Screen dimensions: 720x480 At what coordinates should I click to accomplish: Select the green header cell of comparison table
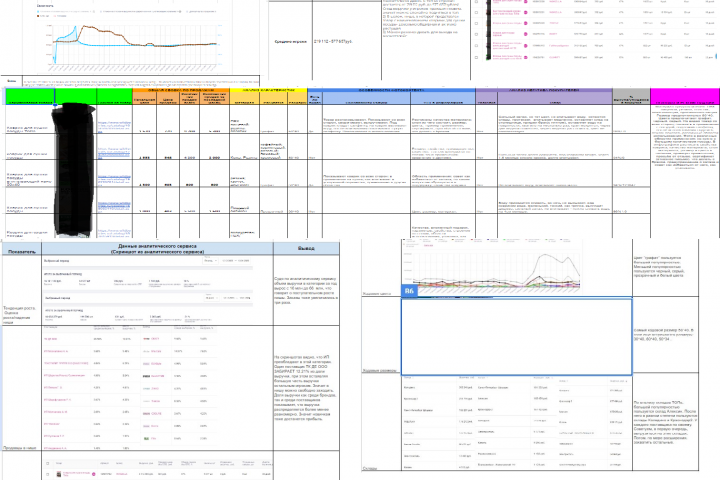click(69, 96)
